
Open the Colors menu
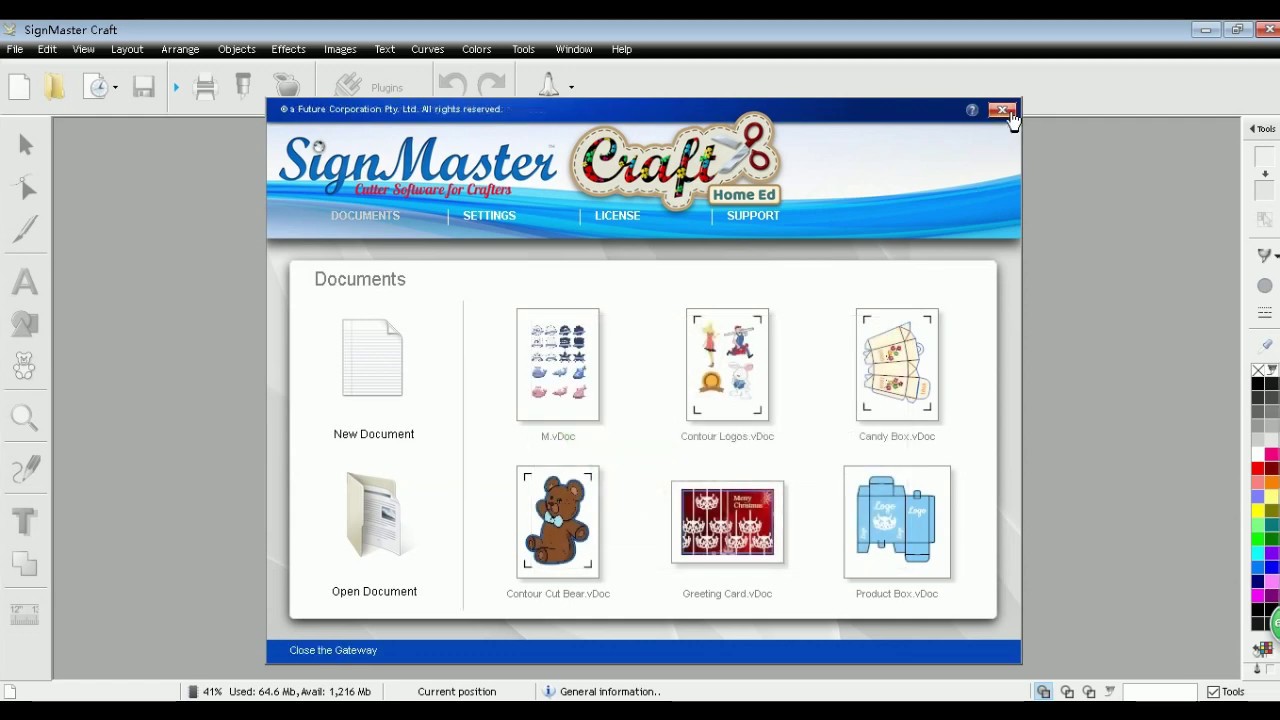click(x=476, y=49)
